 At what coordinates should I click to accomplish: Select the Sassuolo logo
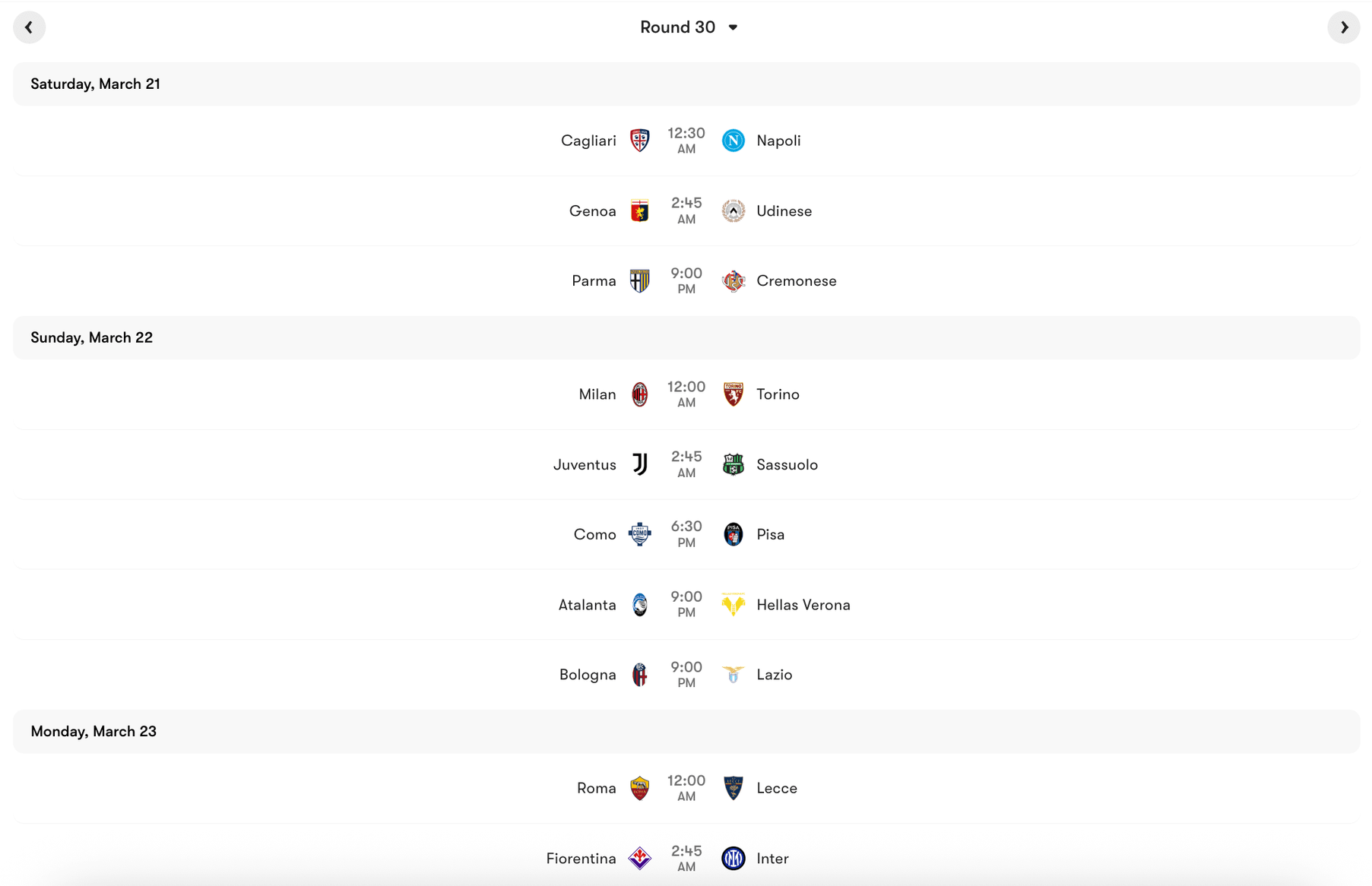click(732, 464)
